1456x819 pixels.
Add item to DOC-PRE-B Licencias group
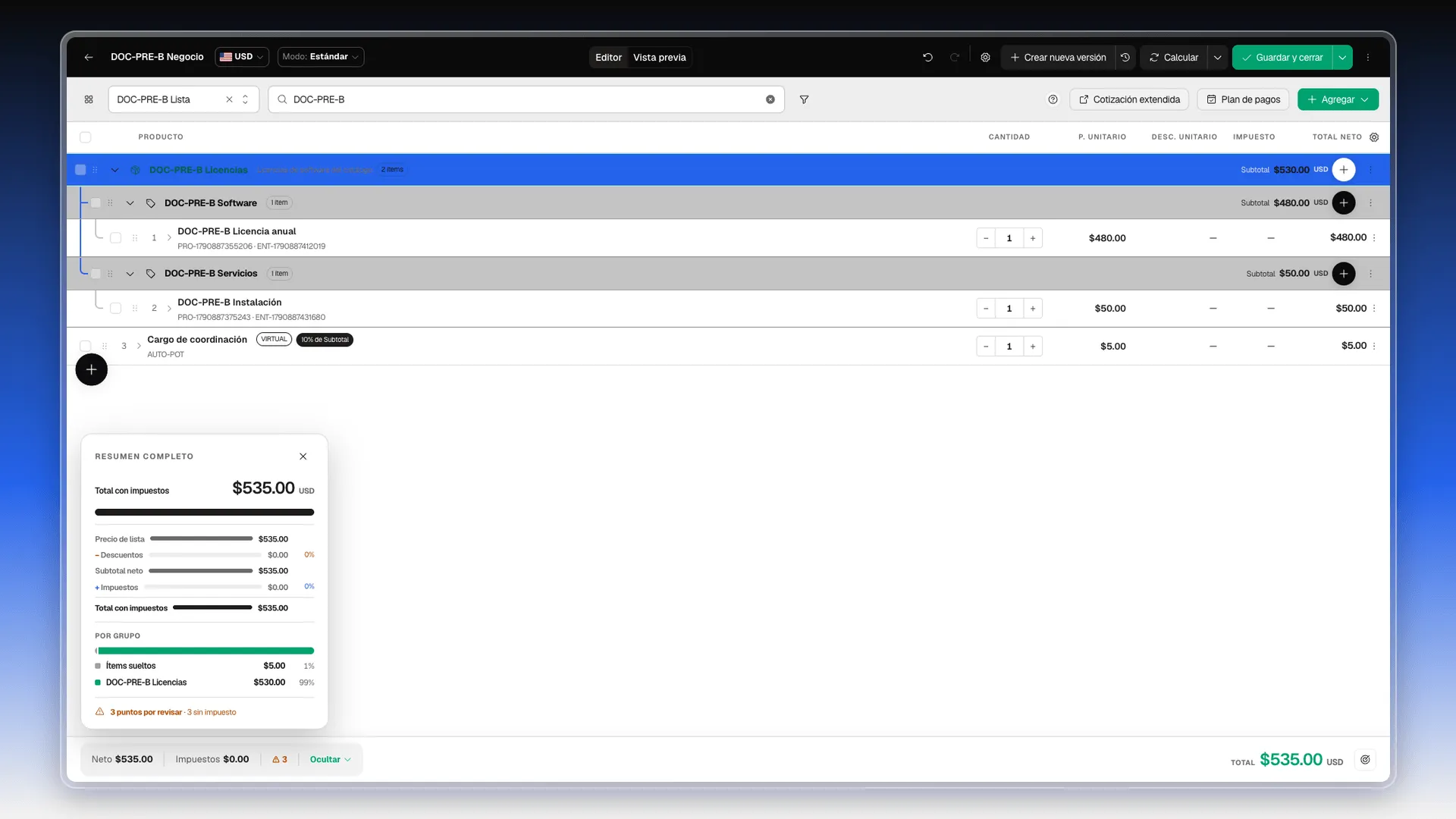(1344, 170)
